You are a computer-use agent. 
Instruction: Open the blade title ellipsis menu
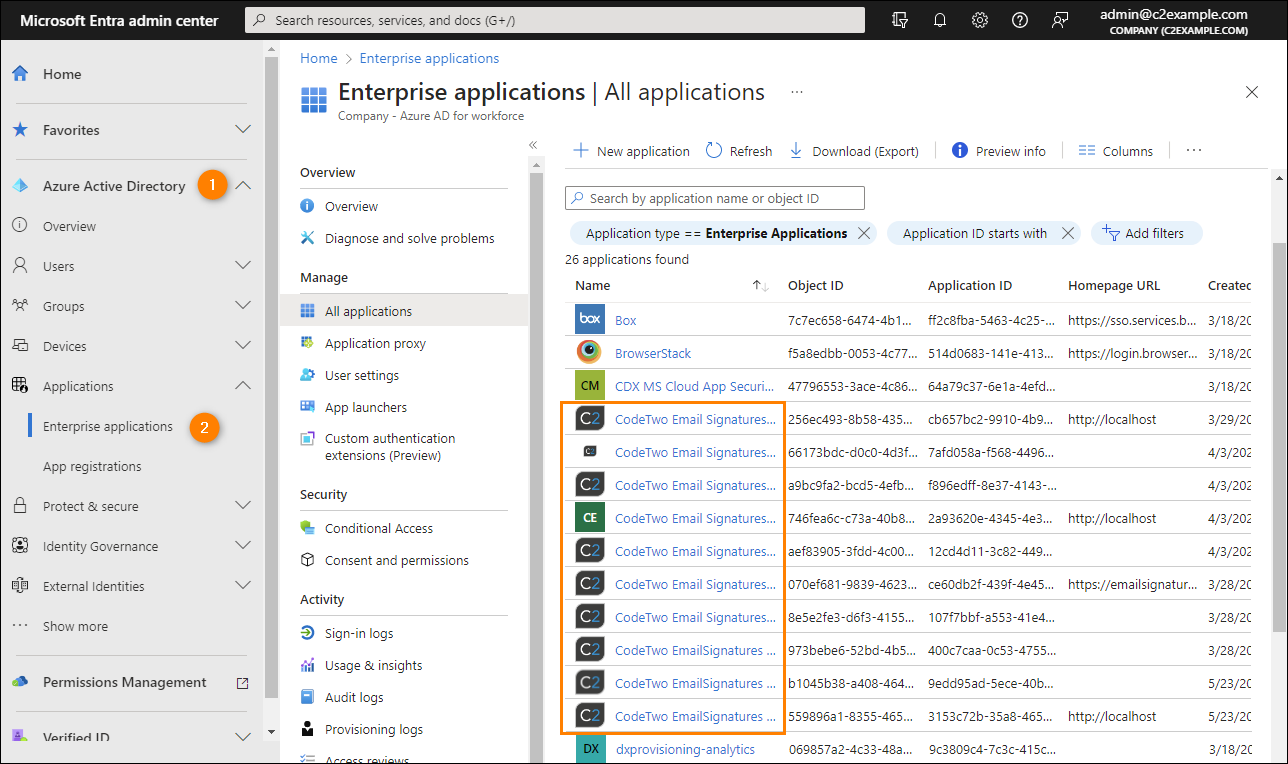click(x=797, y=91)
